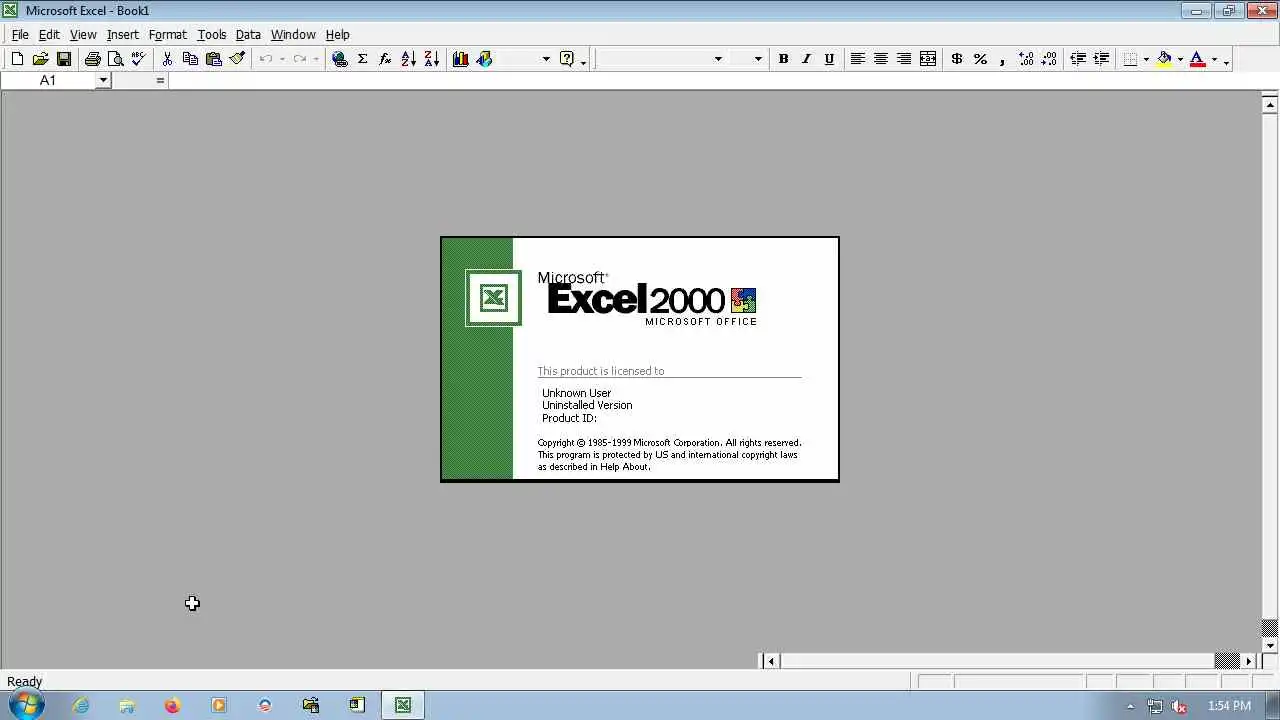Apply the Font Color red A

pos(1198,59)
